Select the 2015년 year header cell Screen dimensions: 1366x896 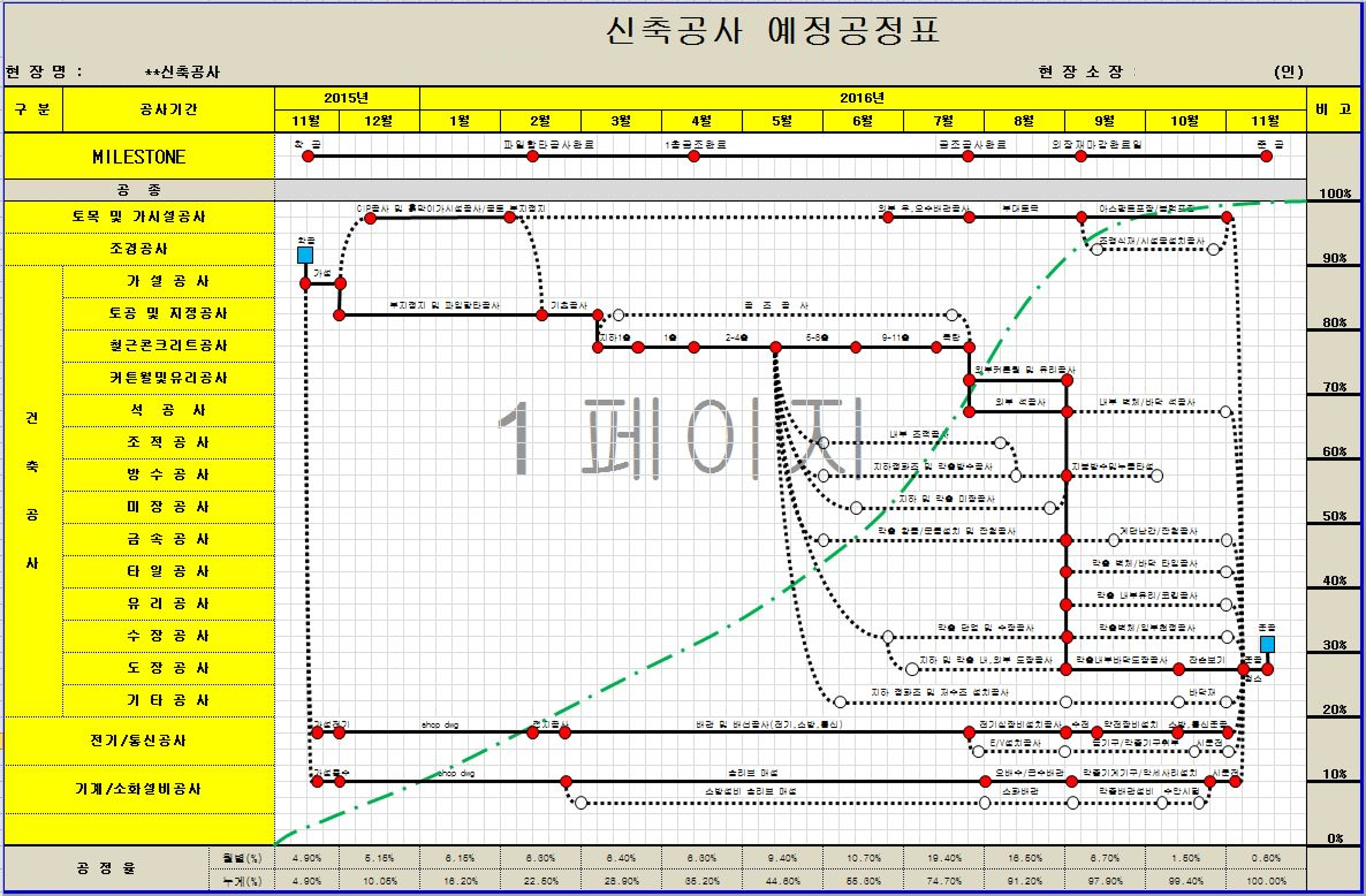[x=346, y=98]
